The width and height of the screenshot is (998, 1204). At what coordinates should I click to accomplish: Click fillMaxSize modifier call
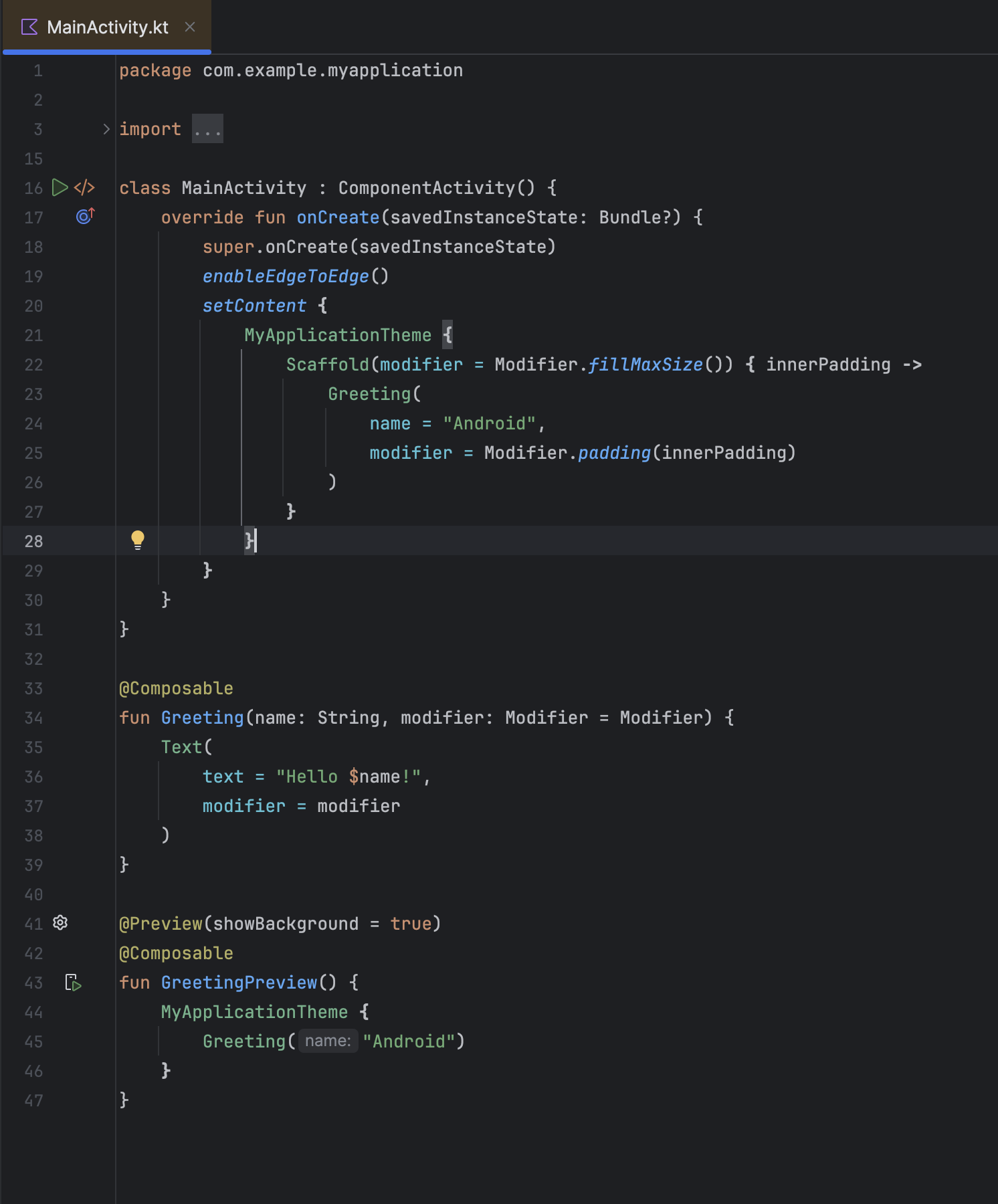pos(645,365)
